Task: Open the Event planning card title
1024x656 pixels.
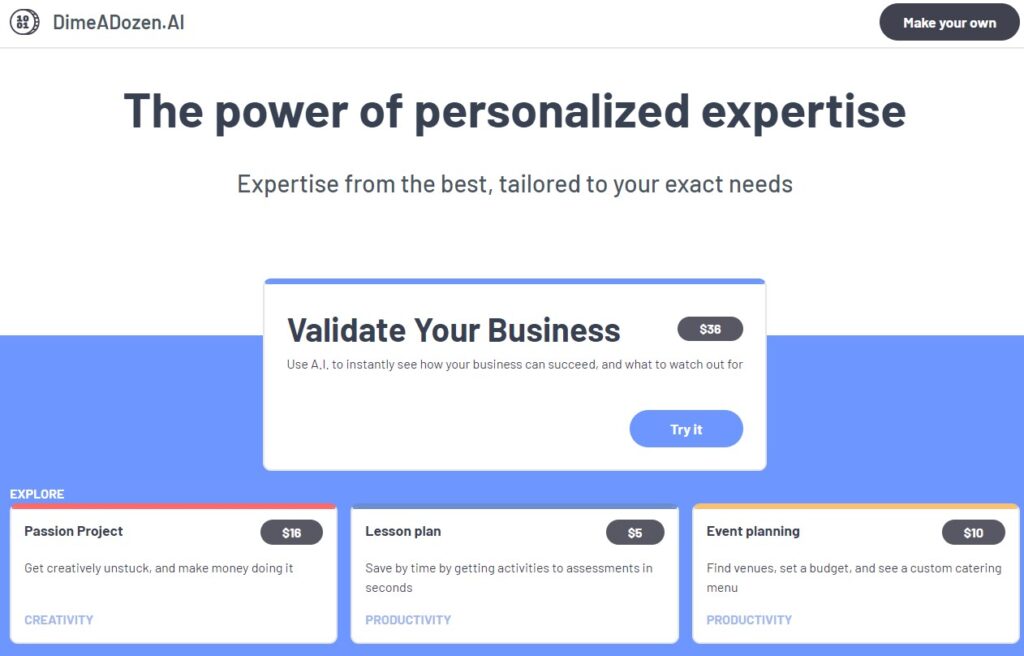Action: pyautogui.click(x=753, y=531)
